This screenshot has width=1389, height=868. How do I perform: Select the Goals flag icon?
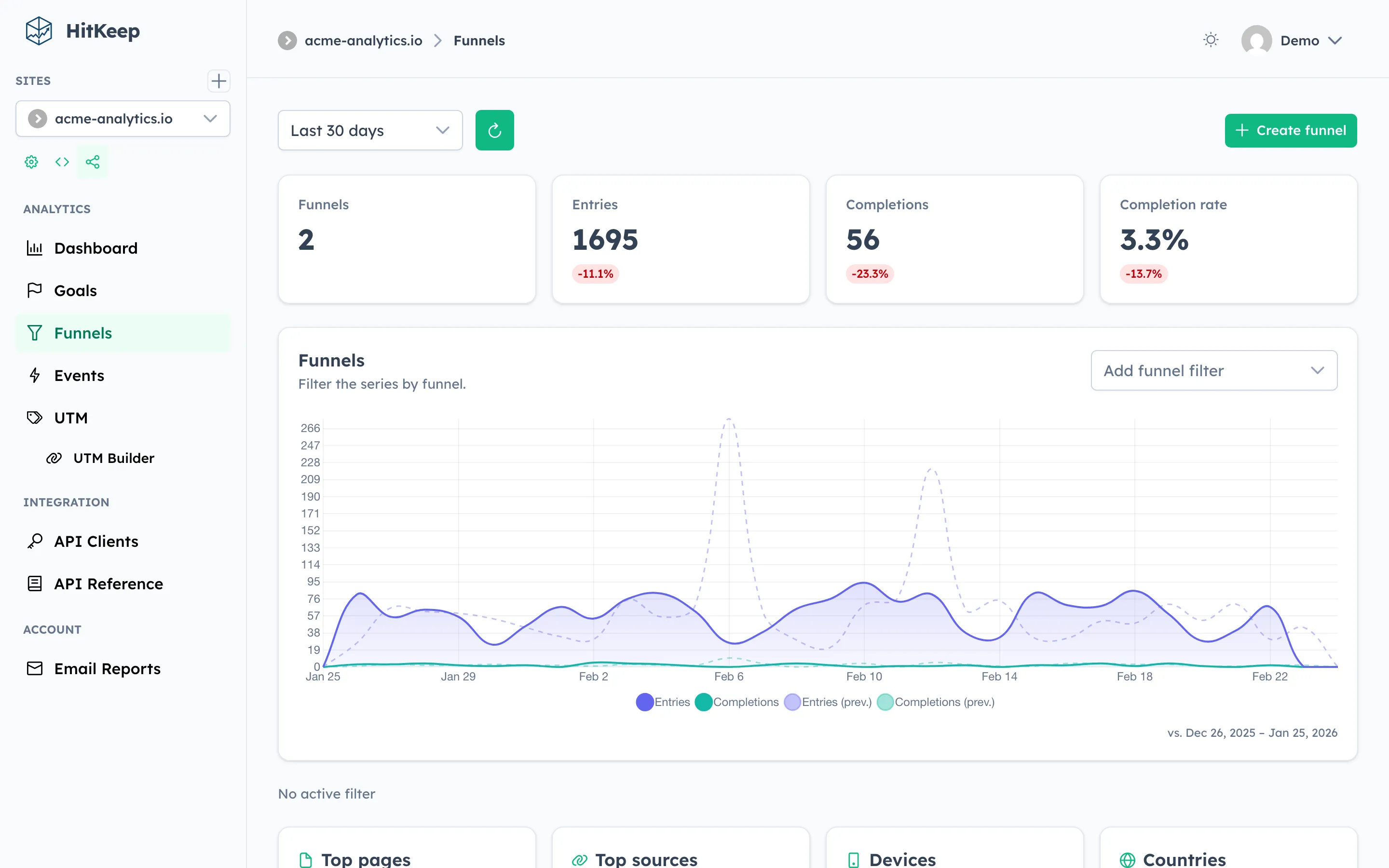pos(35,290)
